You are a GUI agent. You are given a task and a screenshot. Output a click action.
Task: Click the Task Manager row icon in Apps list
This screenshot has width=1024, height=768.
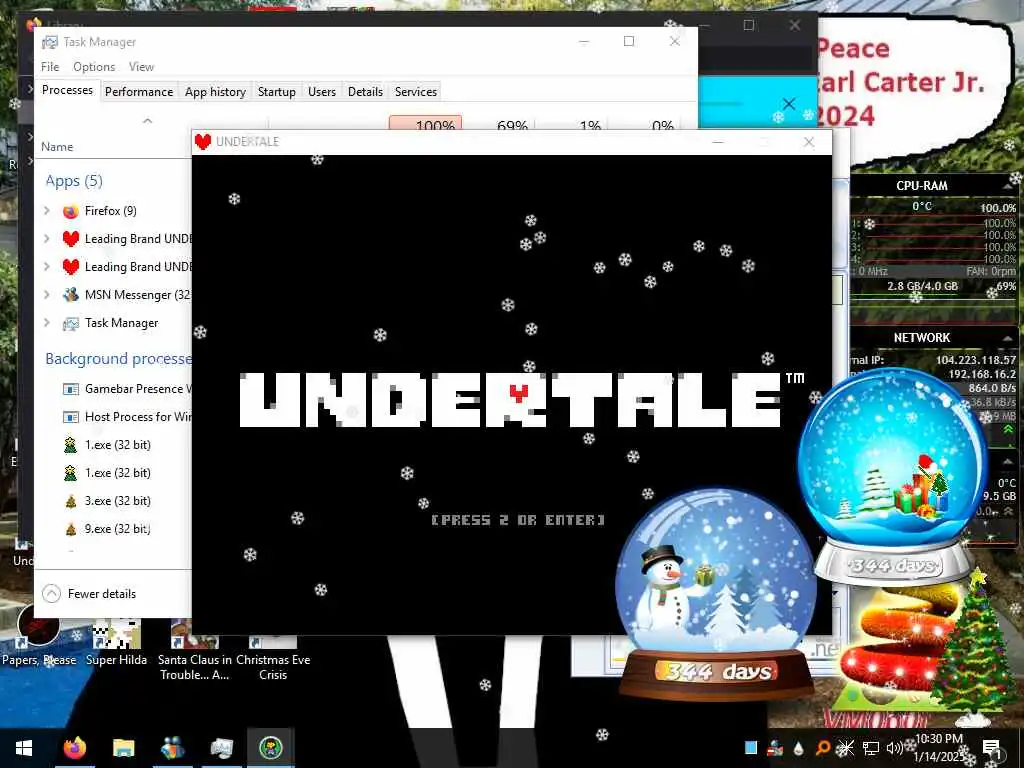click(x=71, y=323)
